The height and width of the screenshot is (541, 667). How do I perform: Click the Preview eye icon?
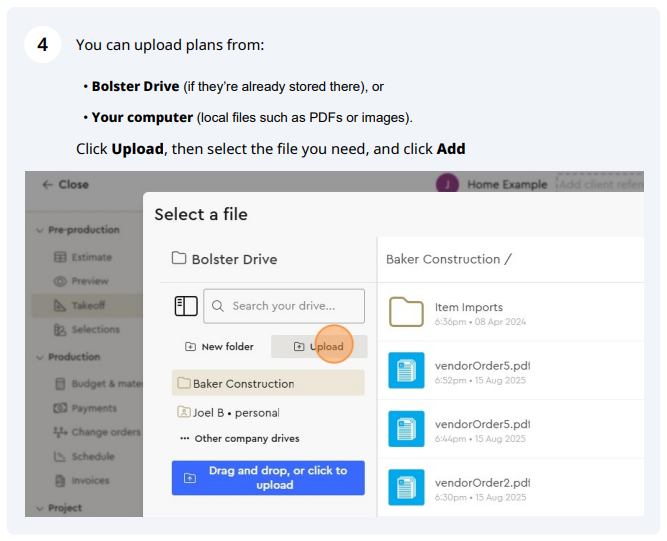(x=60, y=281)
